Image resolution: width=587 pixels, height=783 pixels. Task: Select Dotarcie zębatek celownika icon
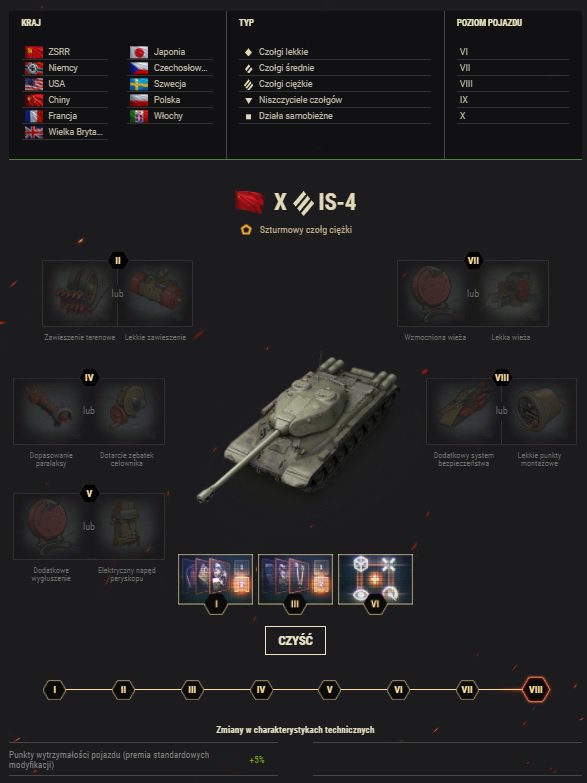tap(127, 411)
